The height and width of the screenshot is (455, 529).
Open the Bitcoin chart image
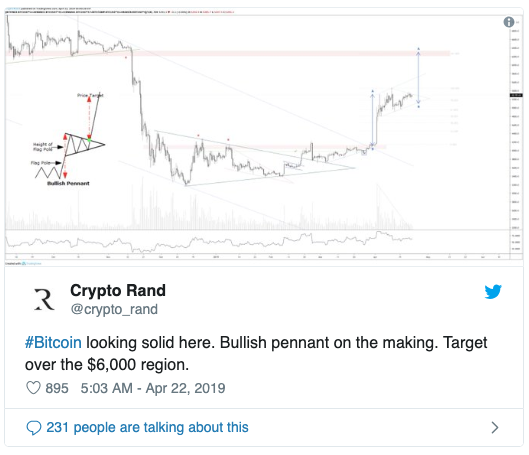264,137
